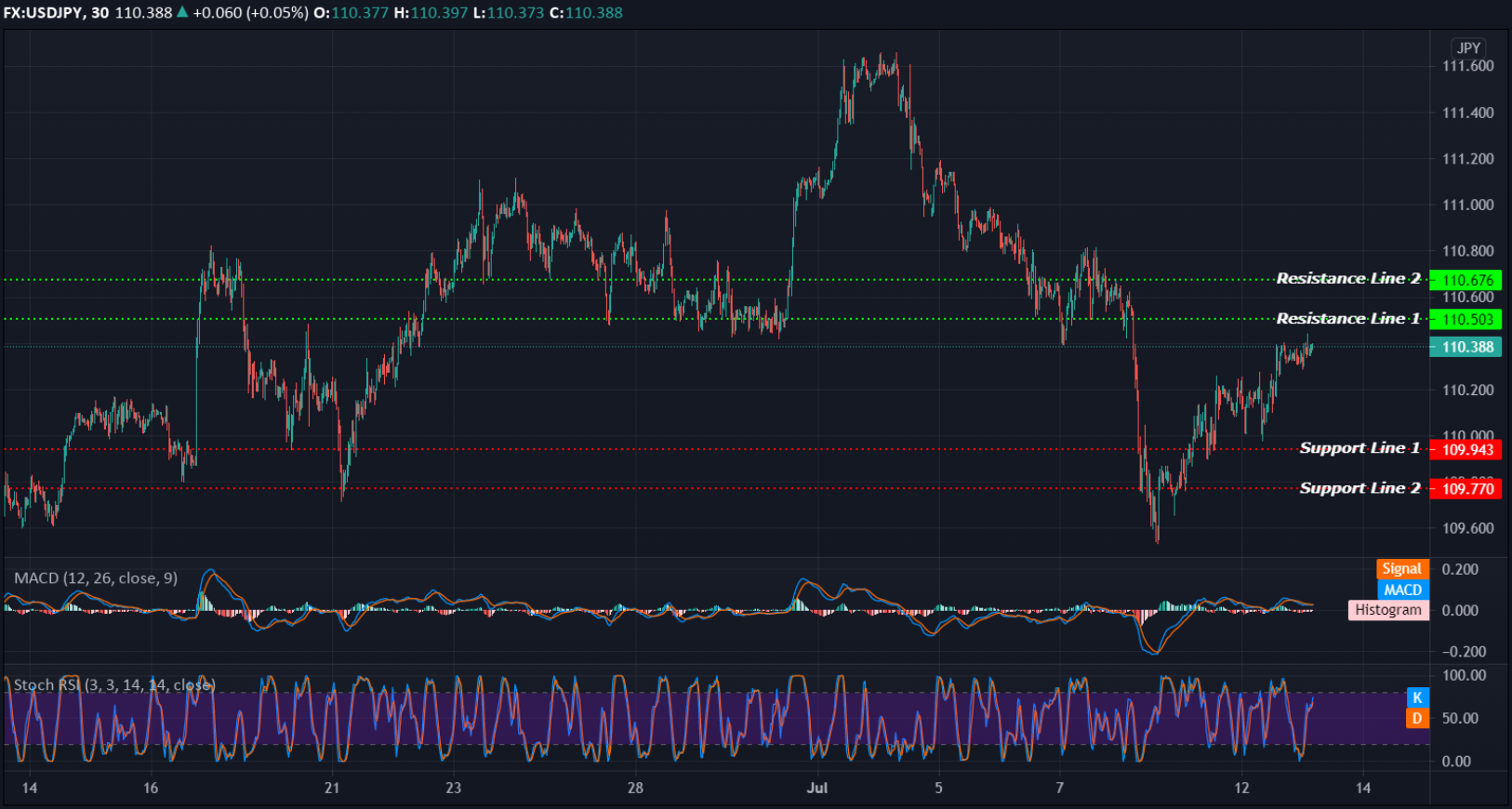
Task: Click the 110.200 price axis label
Action: 1467,390
